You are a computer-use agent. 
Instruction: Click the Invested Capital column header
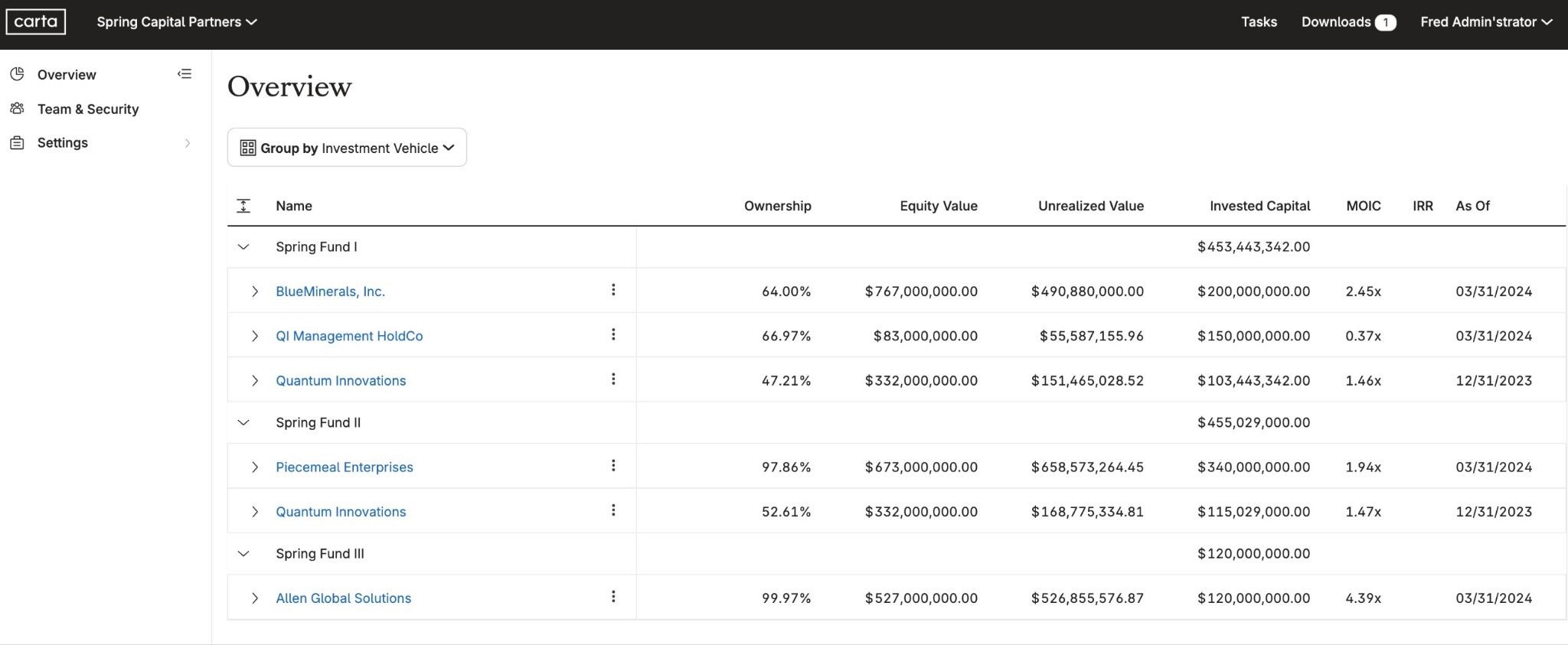point(1259,206)
